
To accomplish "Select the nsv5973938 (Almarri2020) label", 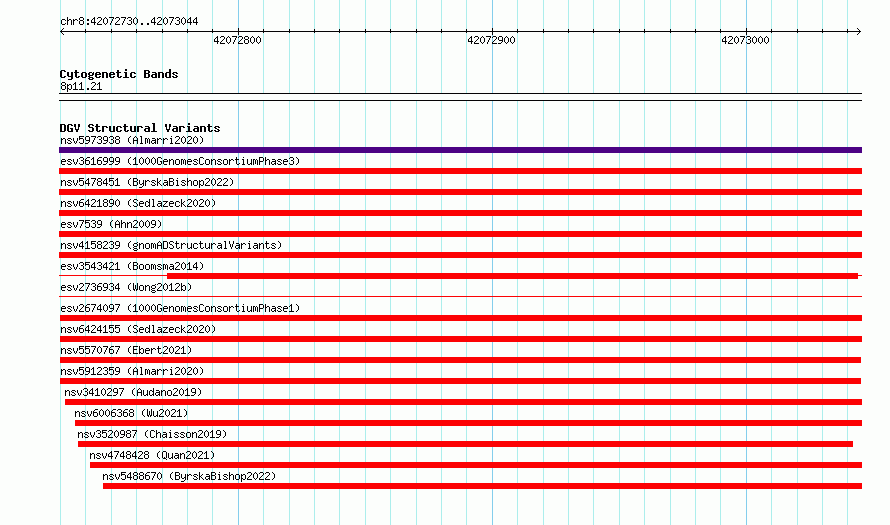I will [132, 140].
